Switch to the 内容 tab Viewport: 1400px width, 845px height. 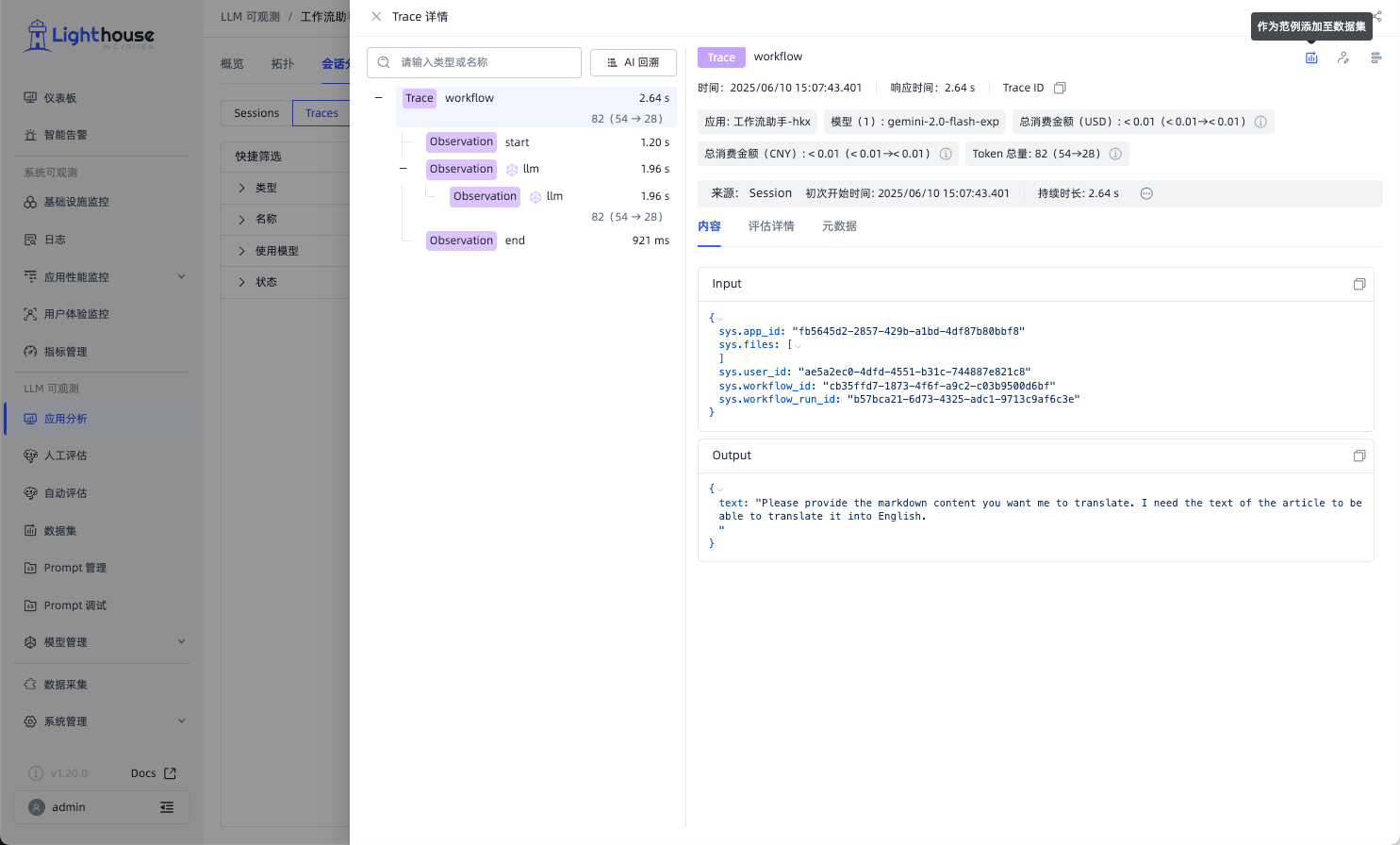[709, 226]
